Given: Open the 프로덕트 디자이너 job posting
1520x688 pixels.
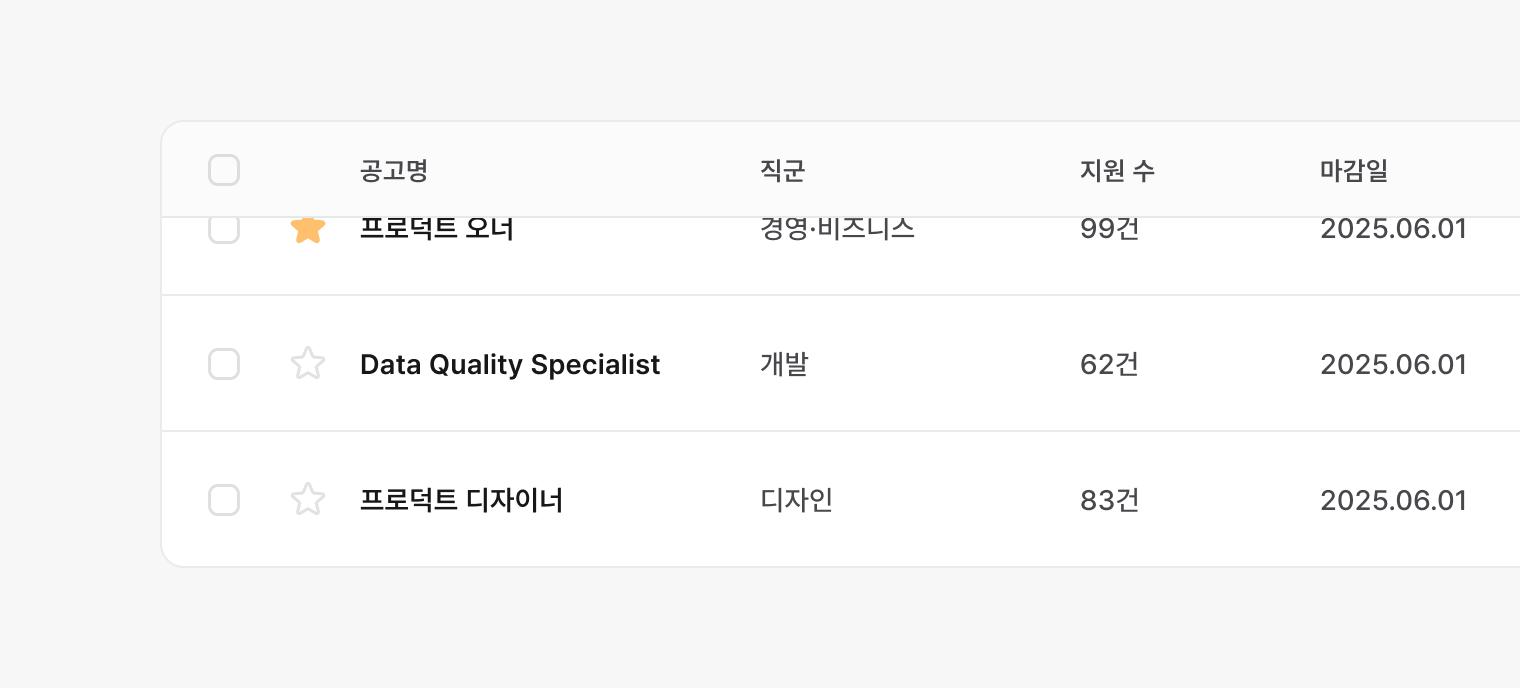Looking at the screenshot, I should pyautogui.click(x=461, y=500).
